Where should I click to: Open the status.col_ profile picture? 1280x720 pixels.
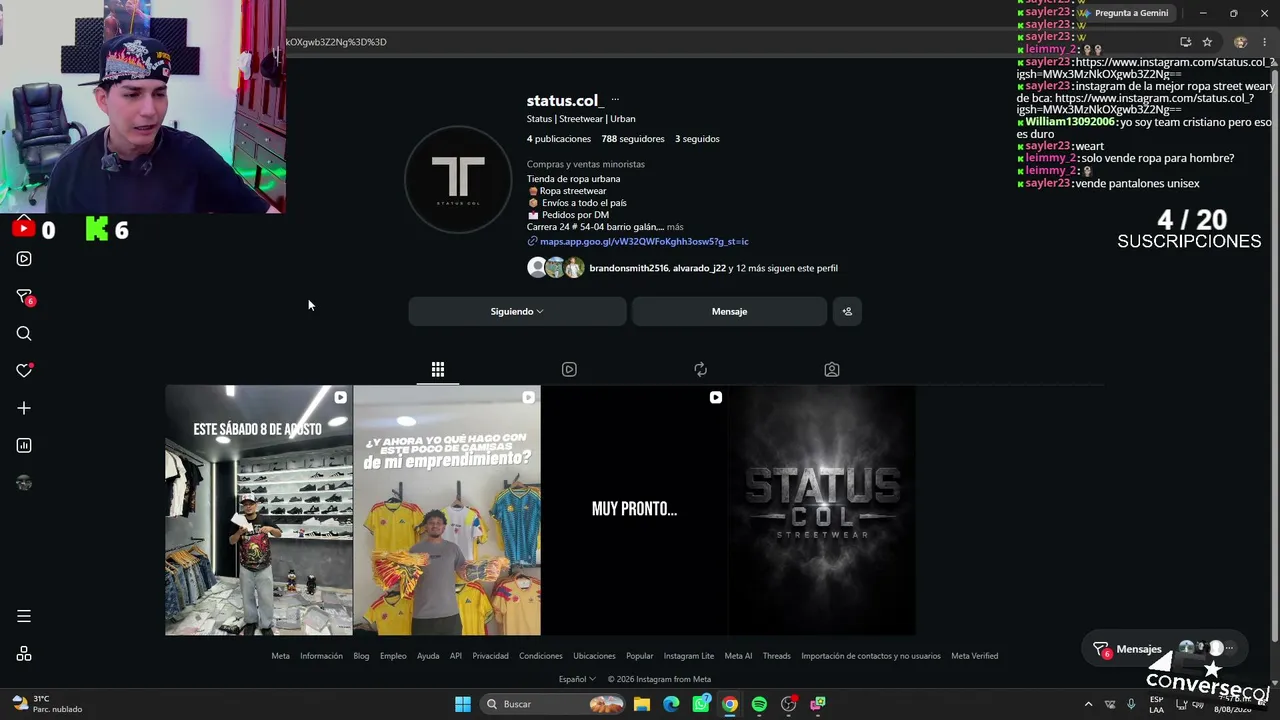point(458,179)
